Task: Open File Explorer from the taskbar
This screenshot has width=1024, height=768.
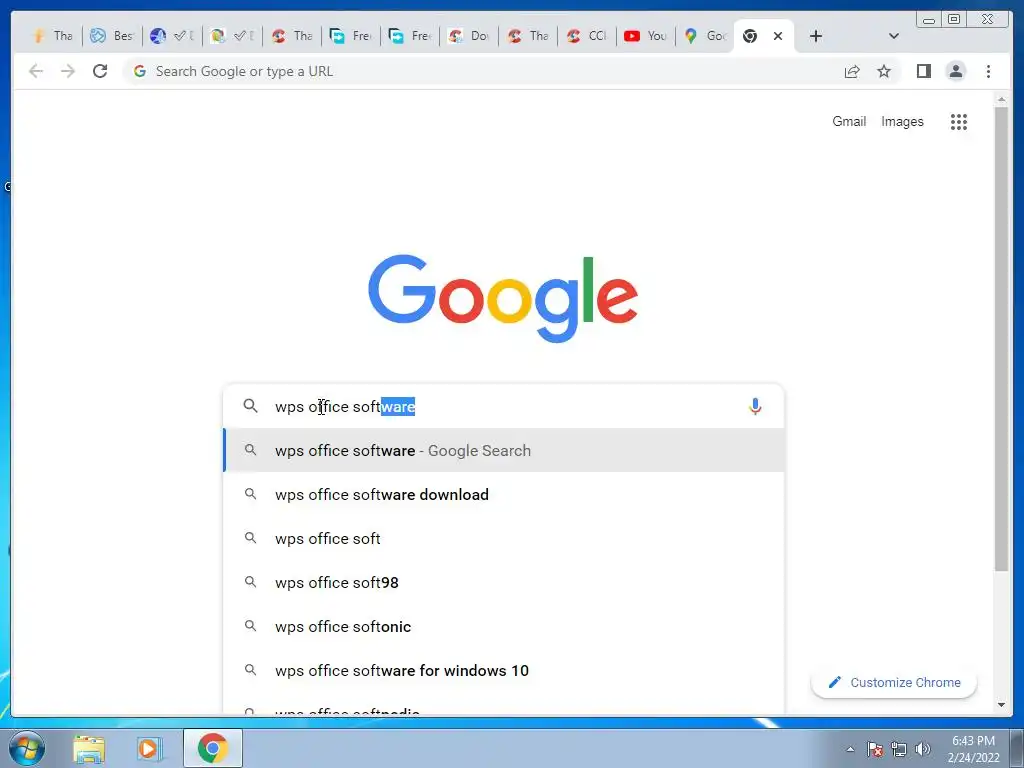Action: pos(89,748)
